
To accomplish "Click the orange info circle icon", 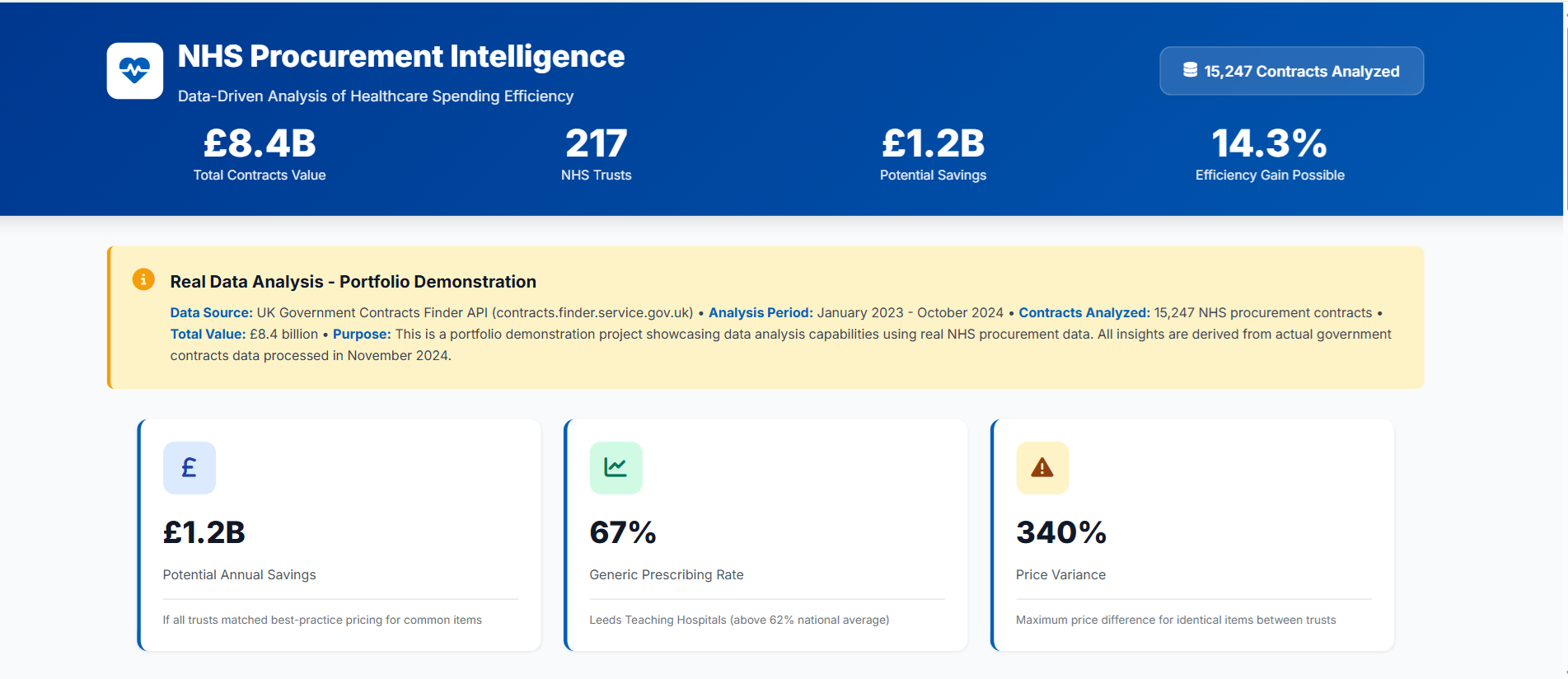I will (x=143, y=279).
